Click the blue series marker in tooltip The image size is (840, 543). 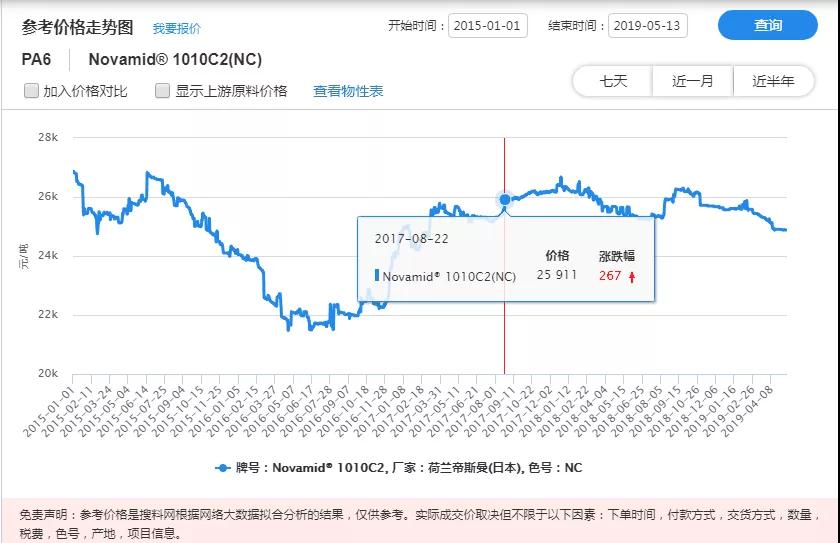pyautogui.click(x=377, y=276)
